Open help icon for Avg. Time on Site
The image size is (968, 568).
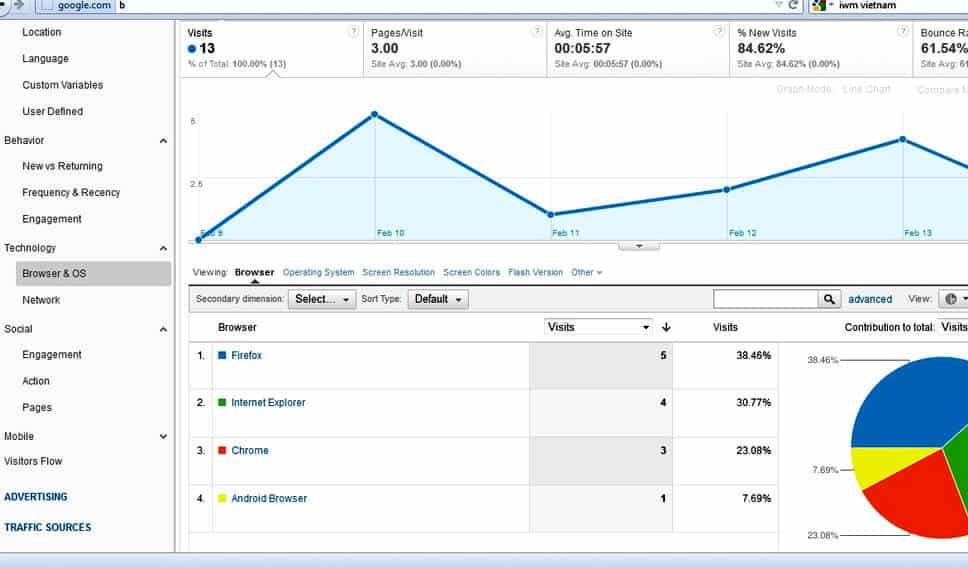[x=719, y=31]
